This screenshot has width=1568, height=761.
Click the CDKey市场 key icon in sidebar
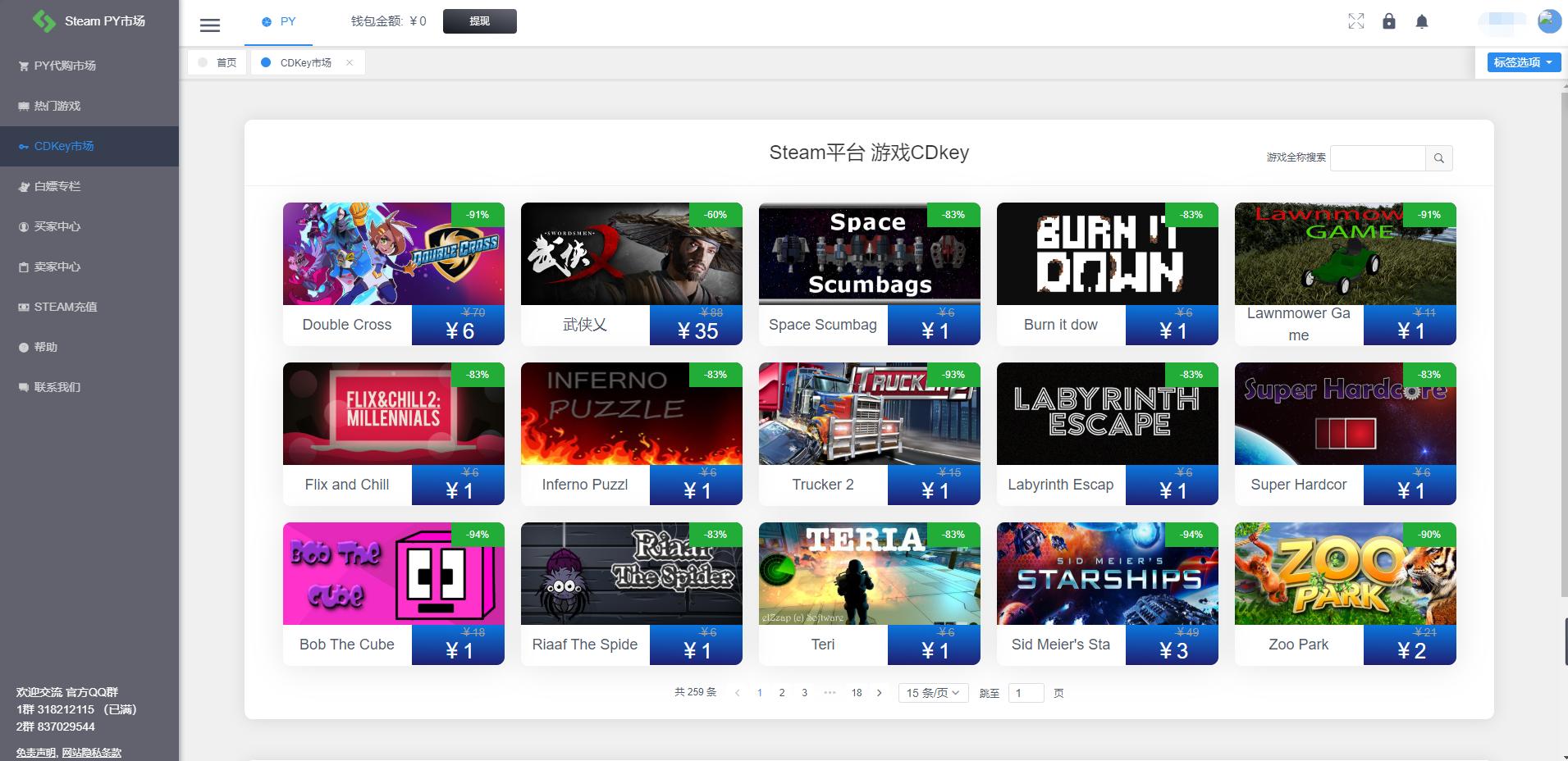pos(22,146)
